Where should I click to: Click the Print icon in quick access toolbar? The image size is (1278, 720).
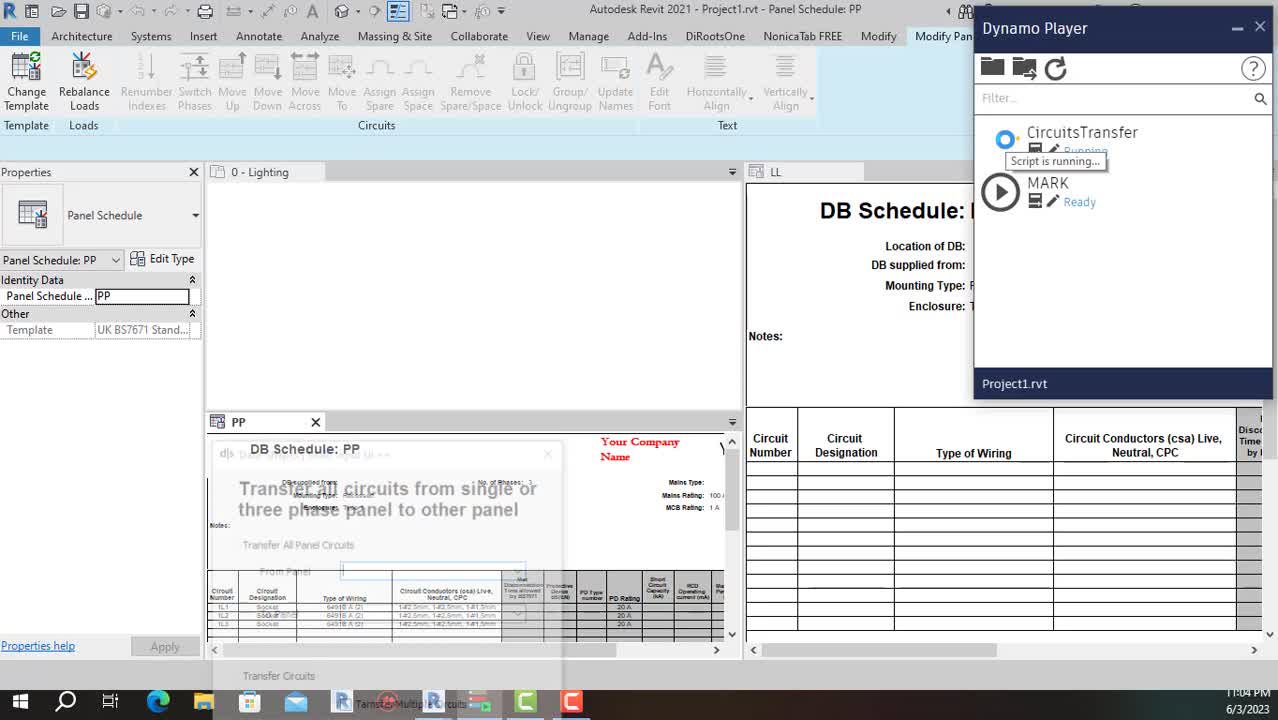pos(205,12)
